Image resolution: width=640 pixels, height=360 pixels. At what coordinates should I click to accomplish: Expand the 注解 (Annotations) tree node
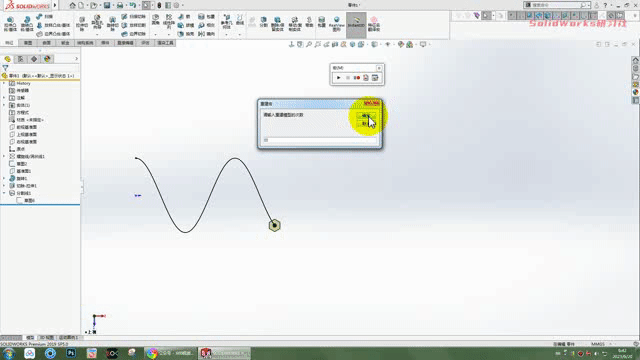[4, 98]
